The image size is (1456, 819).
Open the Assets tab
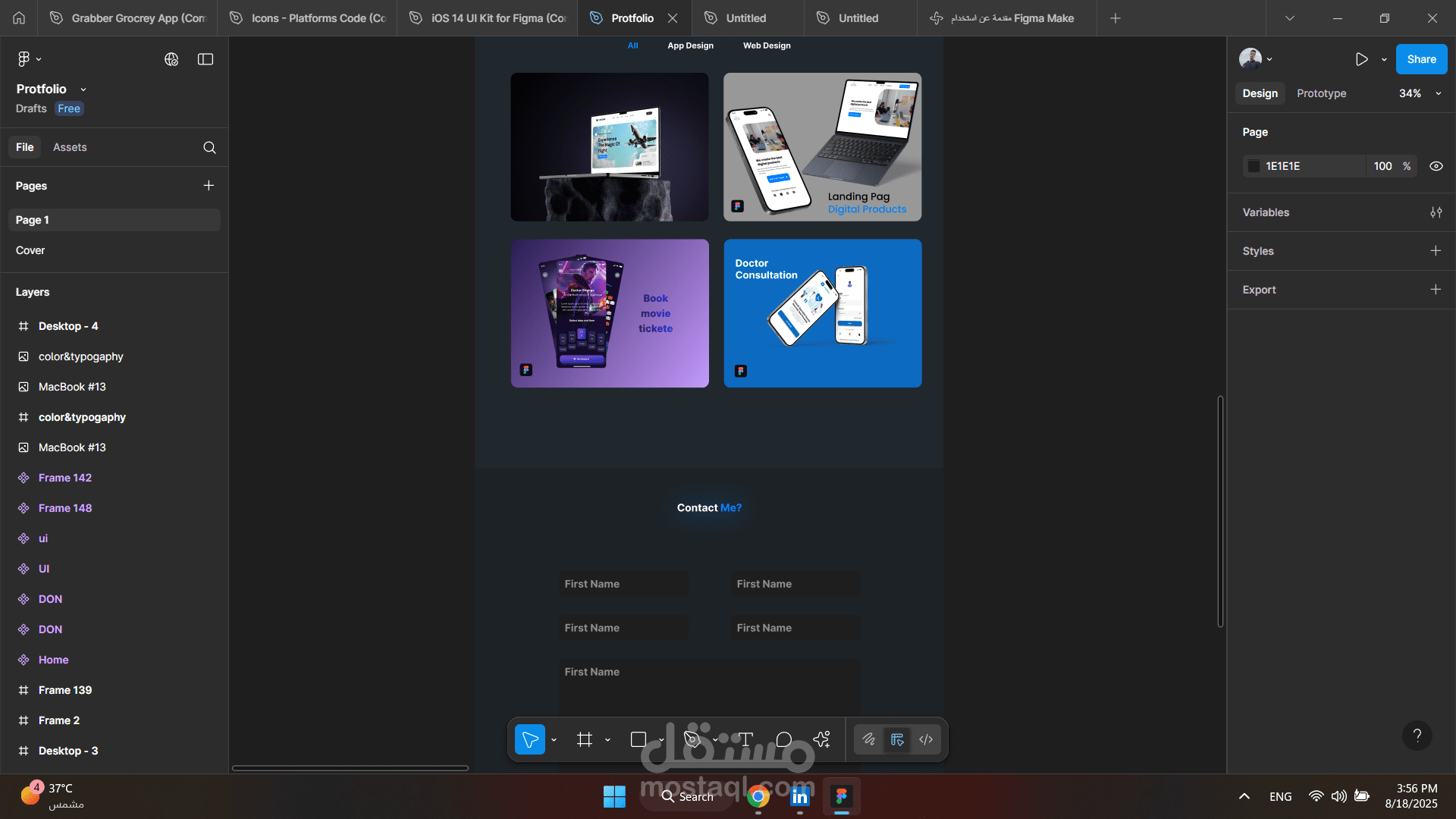click(70, 147)
